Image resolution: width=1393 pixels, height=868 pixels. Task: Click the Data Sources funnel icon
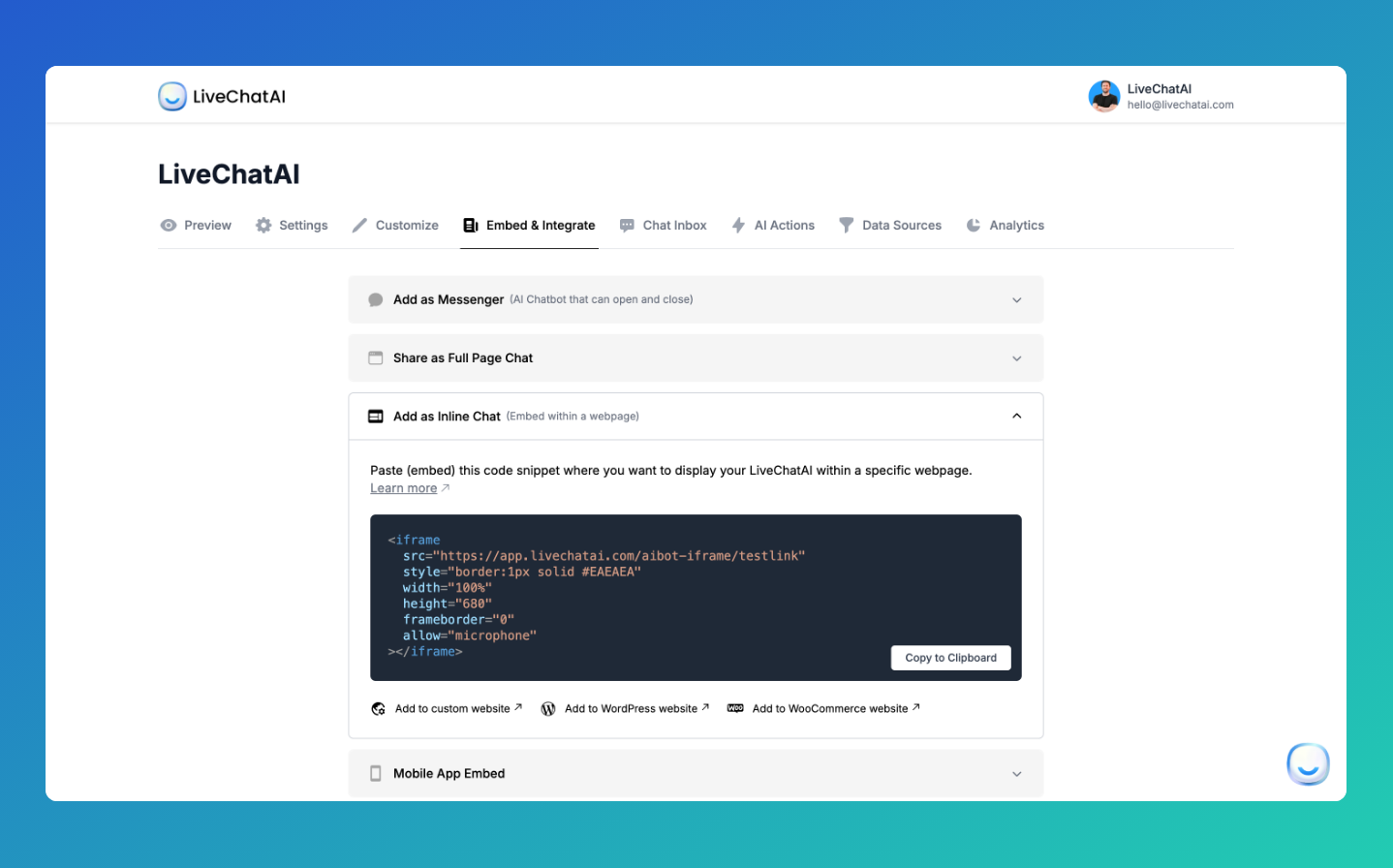tap(846, 225)
